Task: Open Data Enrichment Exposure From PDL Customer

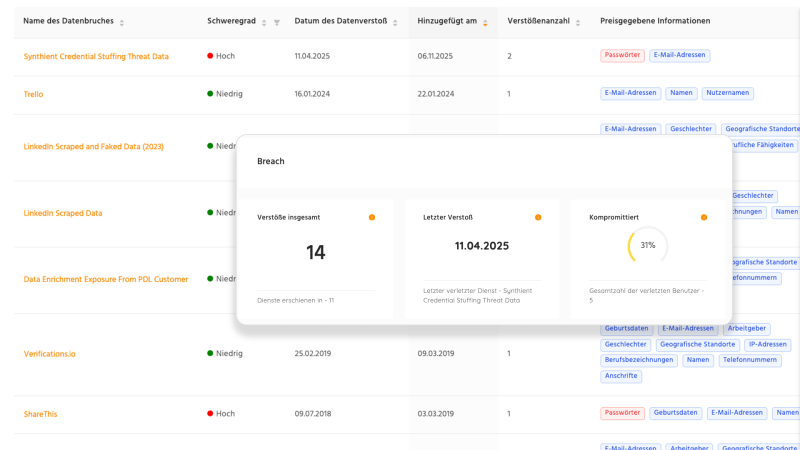Action: [106, 280]
